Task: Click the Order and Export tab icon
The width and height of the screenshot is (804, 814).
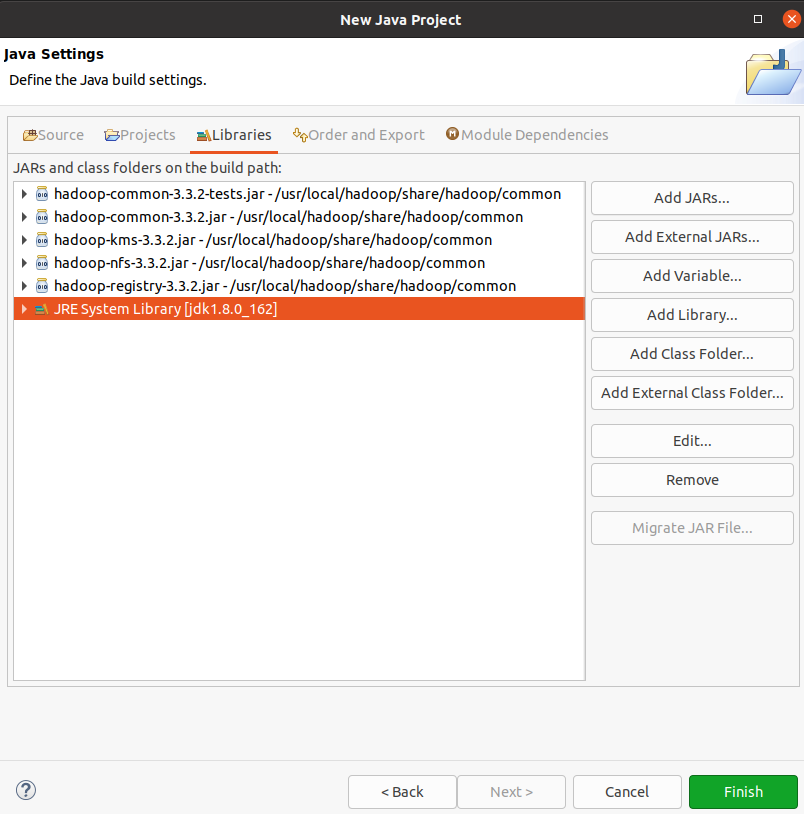Action: (297, 134)
